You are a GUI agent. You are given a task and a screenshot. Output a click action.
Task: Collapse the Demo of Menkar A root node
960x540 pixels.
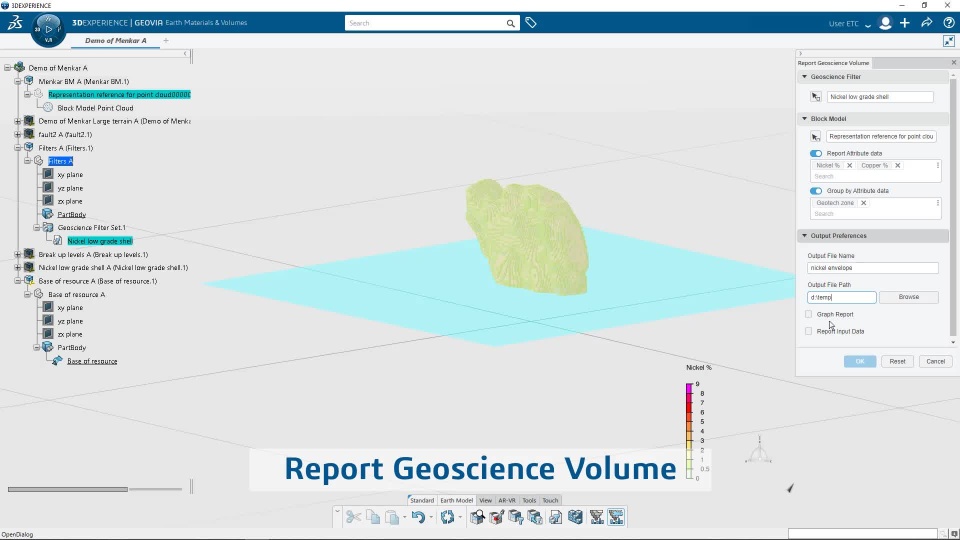tap(8, 67)
